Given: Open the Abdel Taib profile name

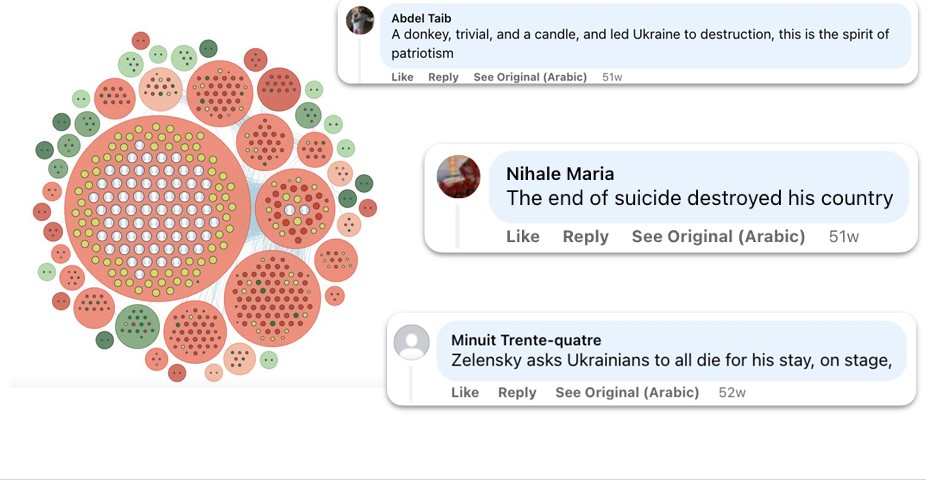Looking at the screenshot, I should pos(421,18).
